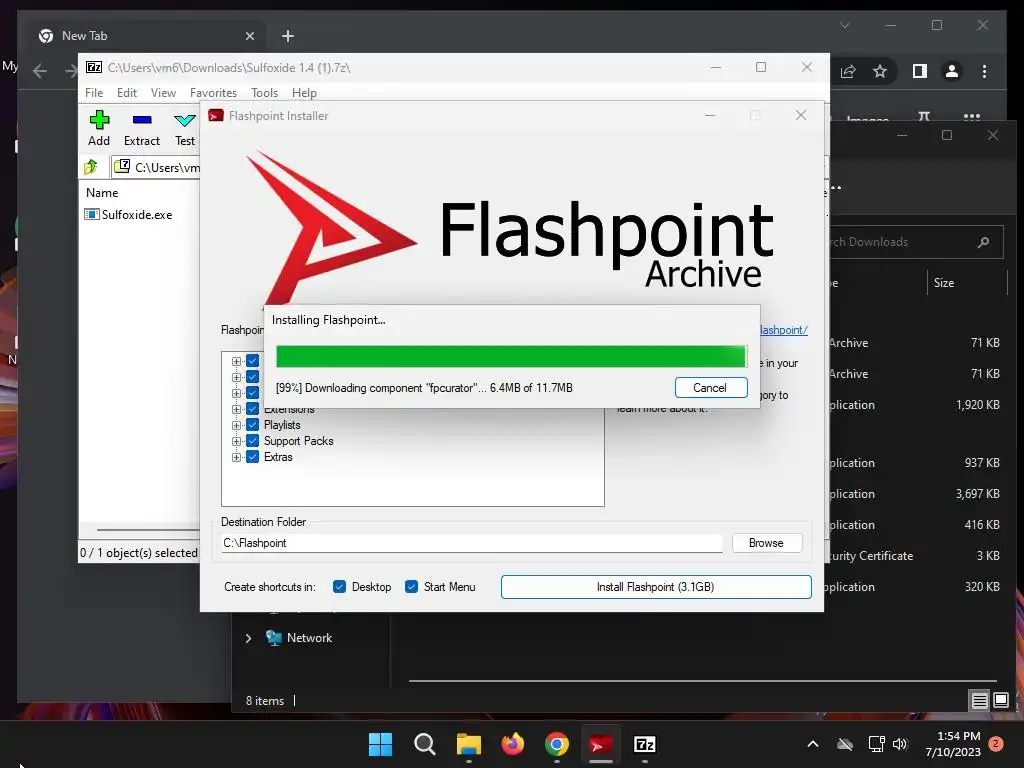The height and width of the screenshot is (768, 1024).
Task: Open the Windows Start menu
Action: point(381,744)
